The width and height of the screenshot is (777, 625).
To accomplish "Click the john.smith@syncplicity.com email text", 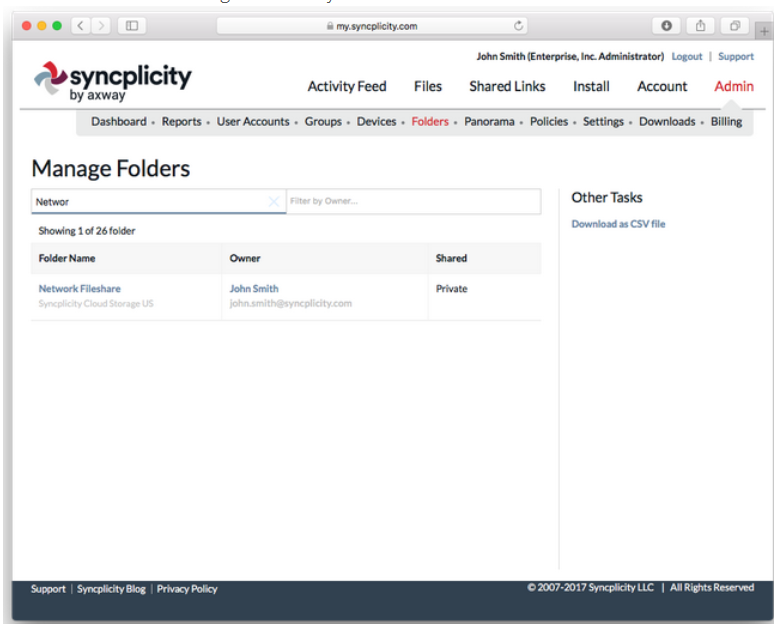I will (x=290, y=303).
